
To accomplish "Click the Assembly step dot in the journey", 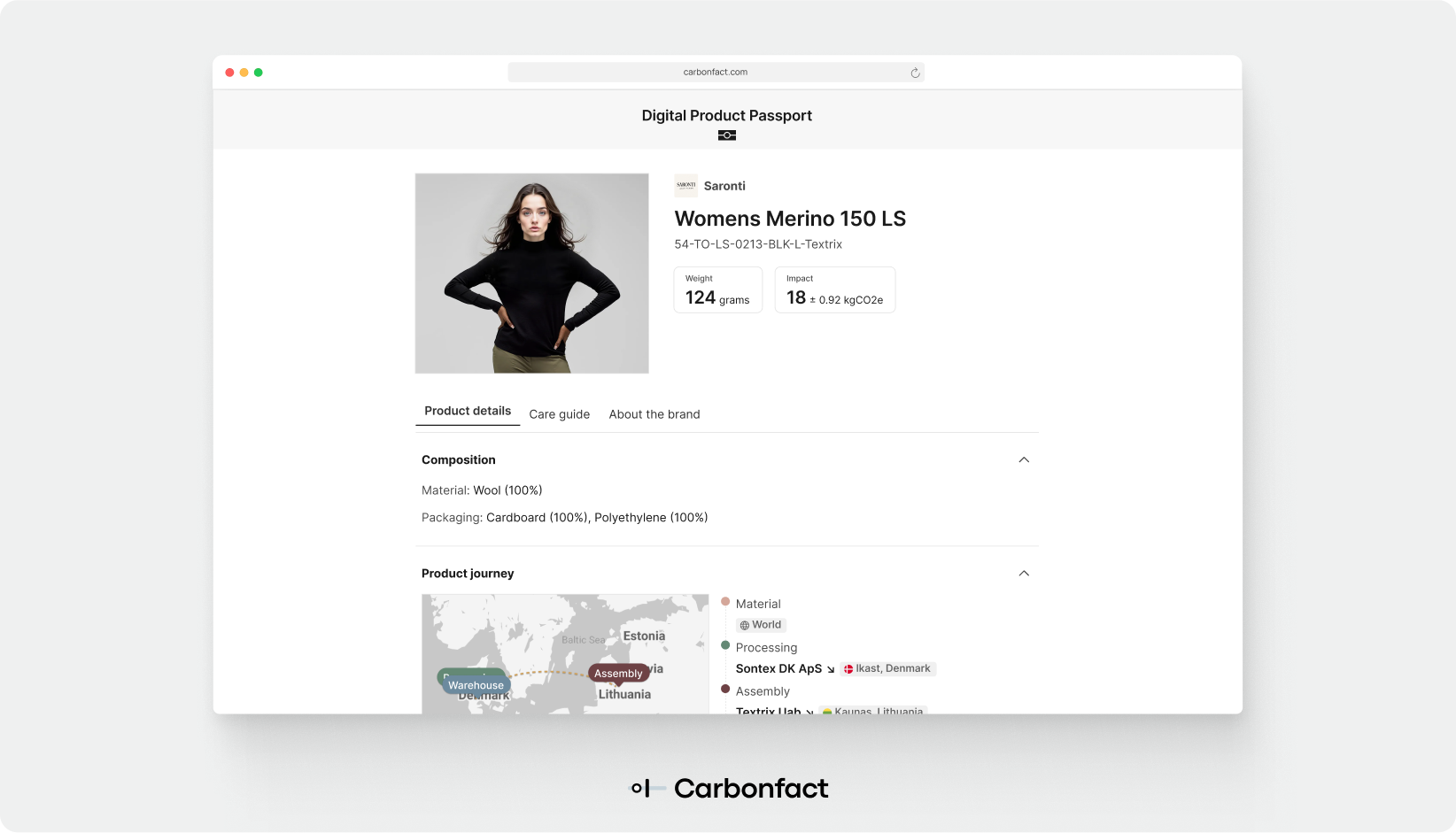I will (x=725, y=689).
